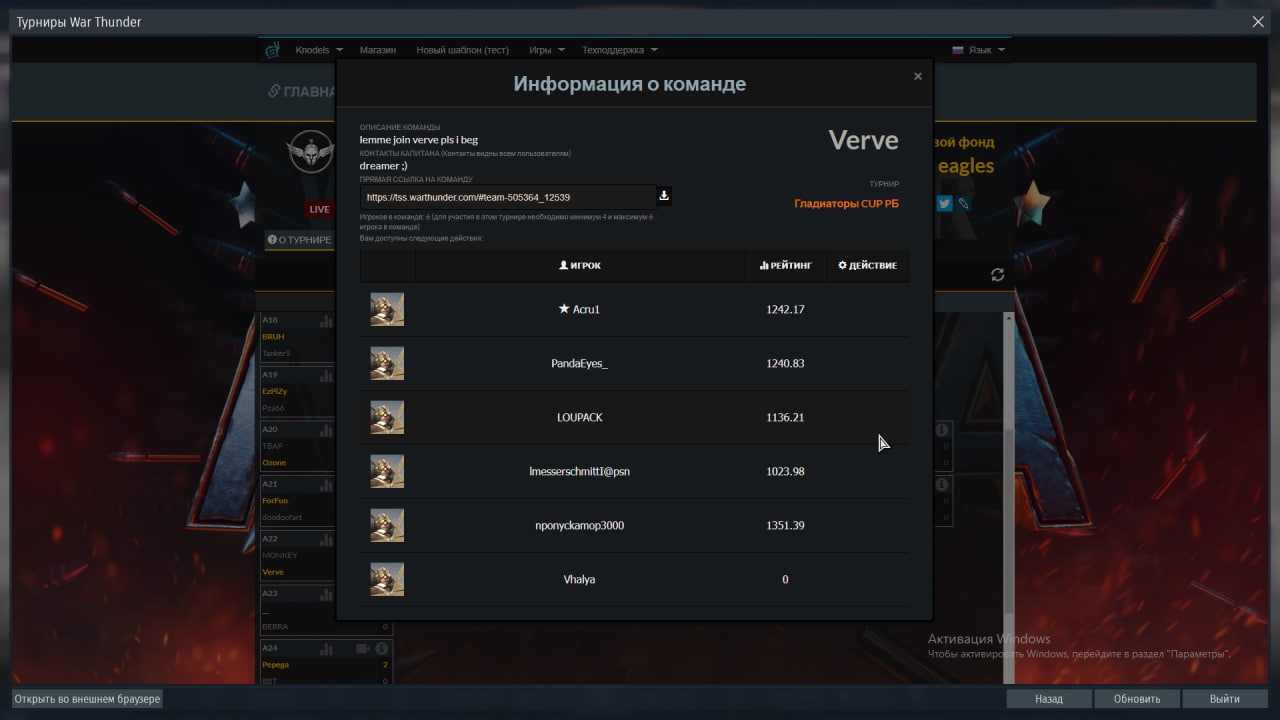Select player name lmesserschmittI@psn
The image size is (1280, 720).
(579, 471)
